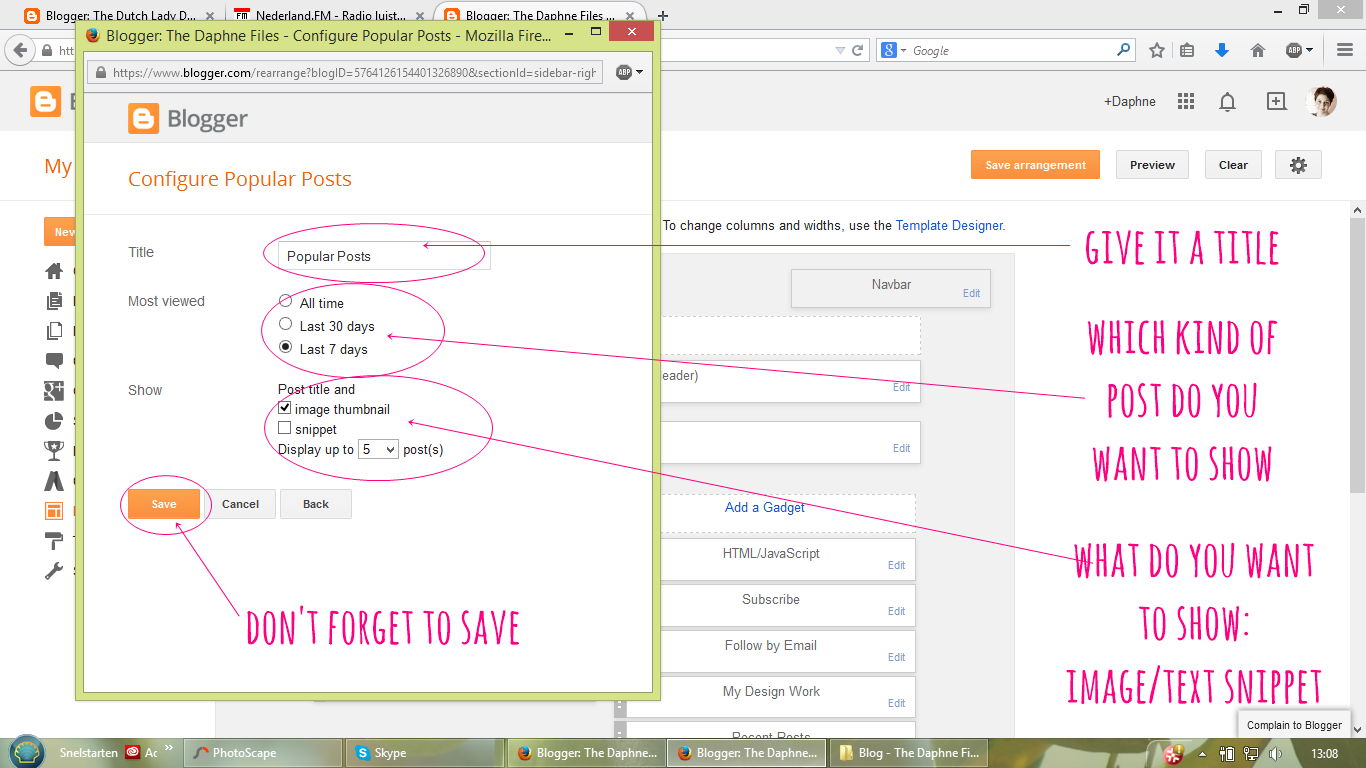This screenshot has height=768, width=1366.
Task: Click the Preview button
Action: [1152, 165]
